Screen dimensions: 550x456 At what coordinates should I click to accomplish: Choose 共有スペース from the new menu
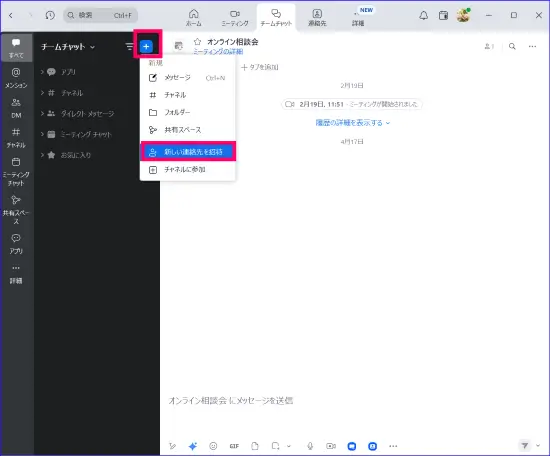click(x=187, y=130)
